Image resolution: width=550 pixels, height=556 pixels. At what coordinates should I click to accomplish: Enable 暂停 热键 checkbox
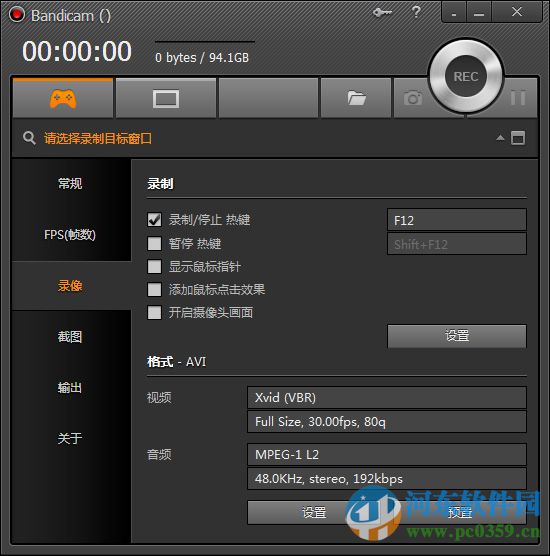[x=154, y=244]
